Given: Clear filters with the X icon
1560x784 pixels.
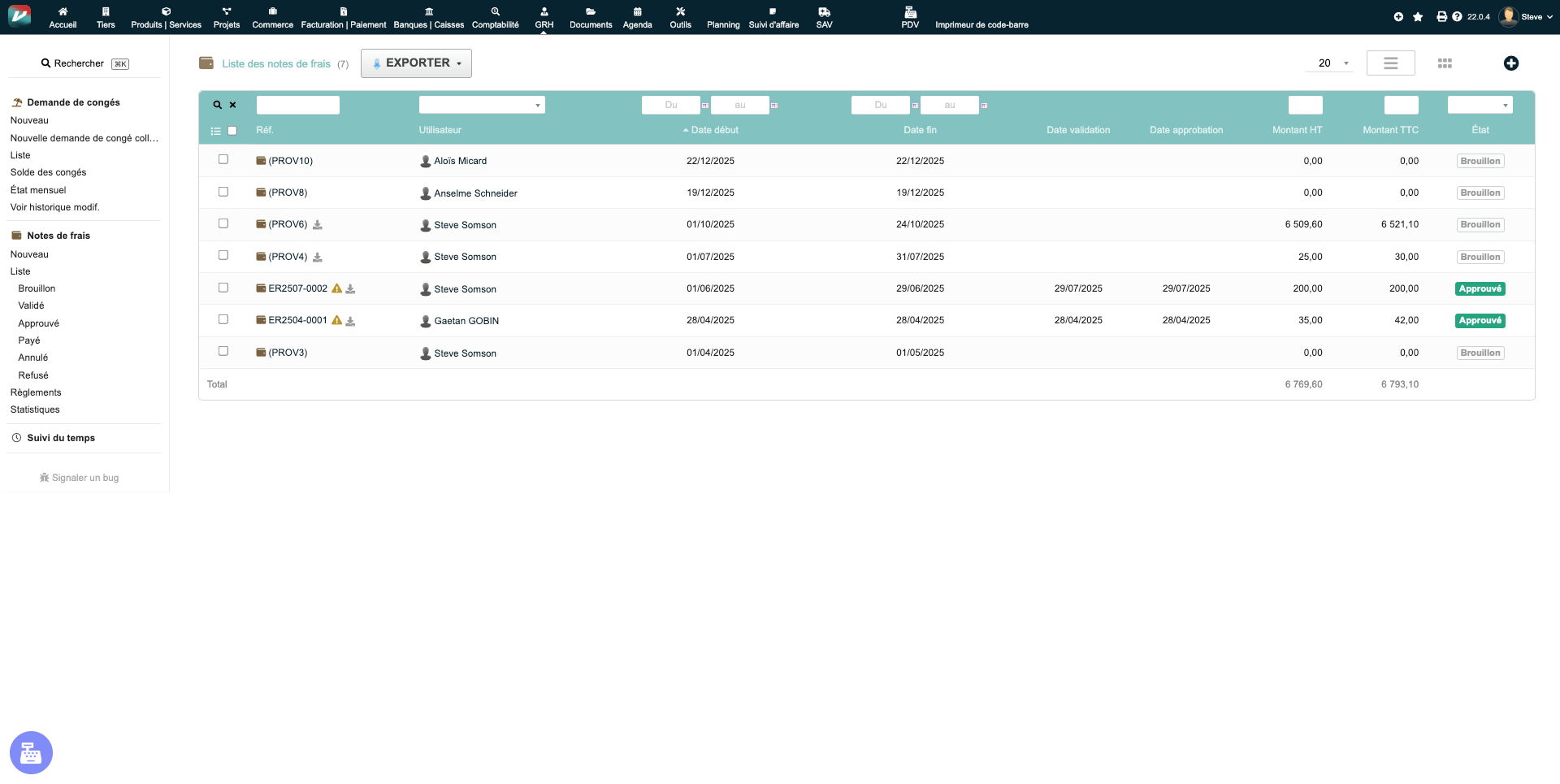Looking at the screenshot, I should pyautogui.click(x=232, y=105).
